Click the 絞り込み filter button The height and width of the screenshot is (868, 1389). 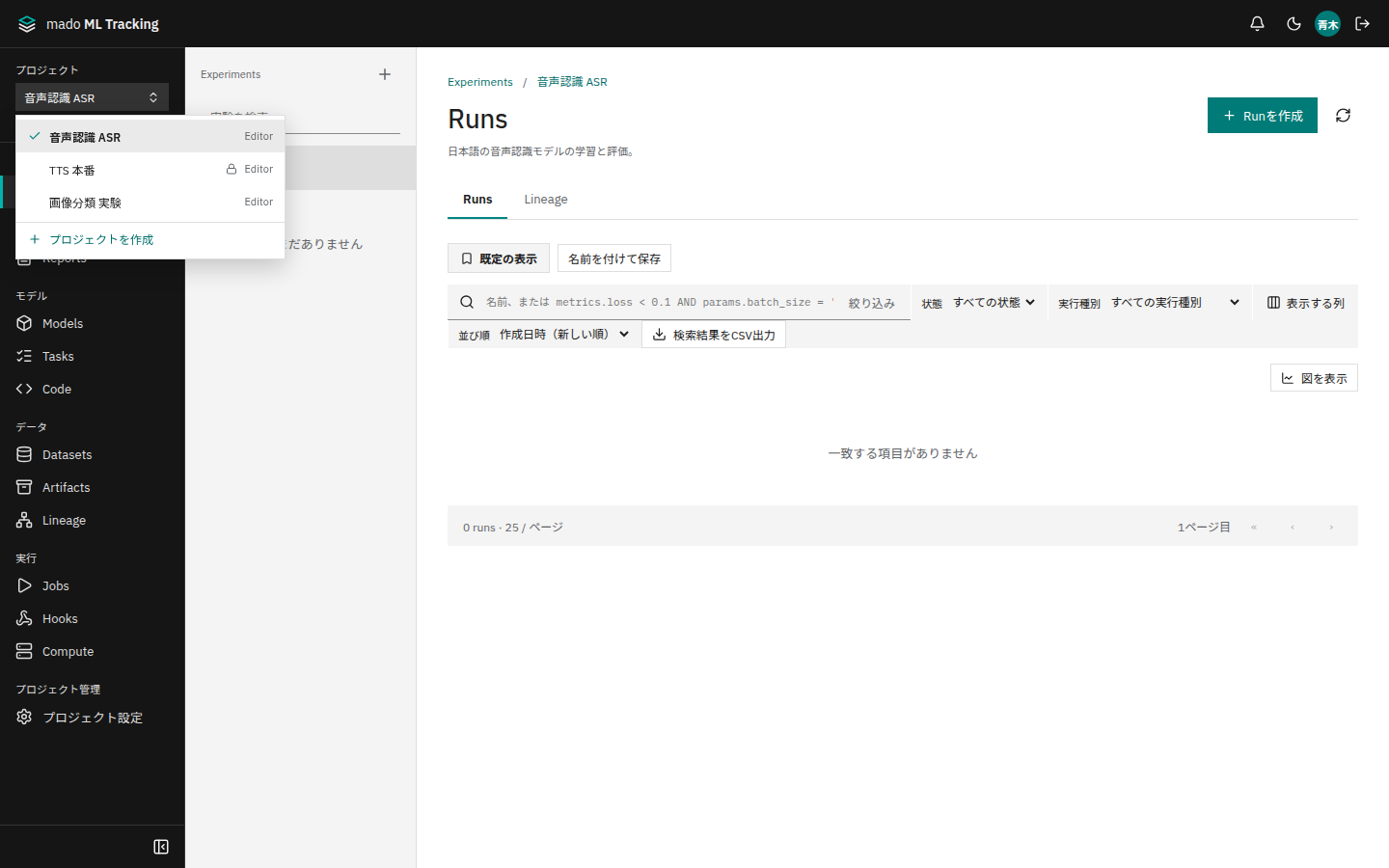872,303
